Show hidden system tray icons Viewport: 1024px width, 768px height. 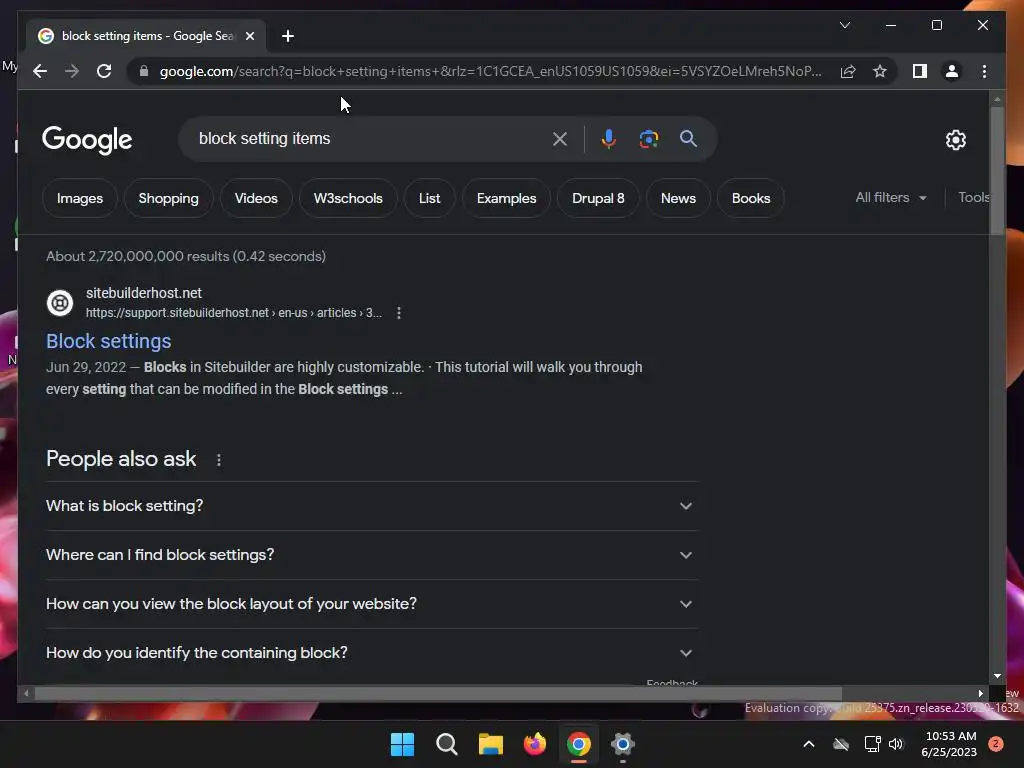point(808,744)
